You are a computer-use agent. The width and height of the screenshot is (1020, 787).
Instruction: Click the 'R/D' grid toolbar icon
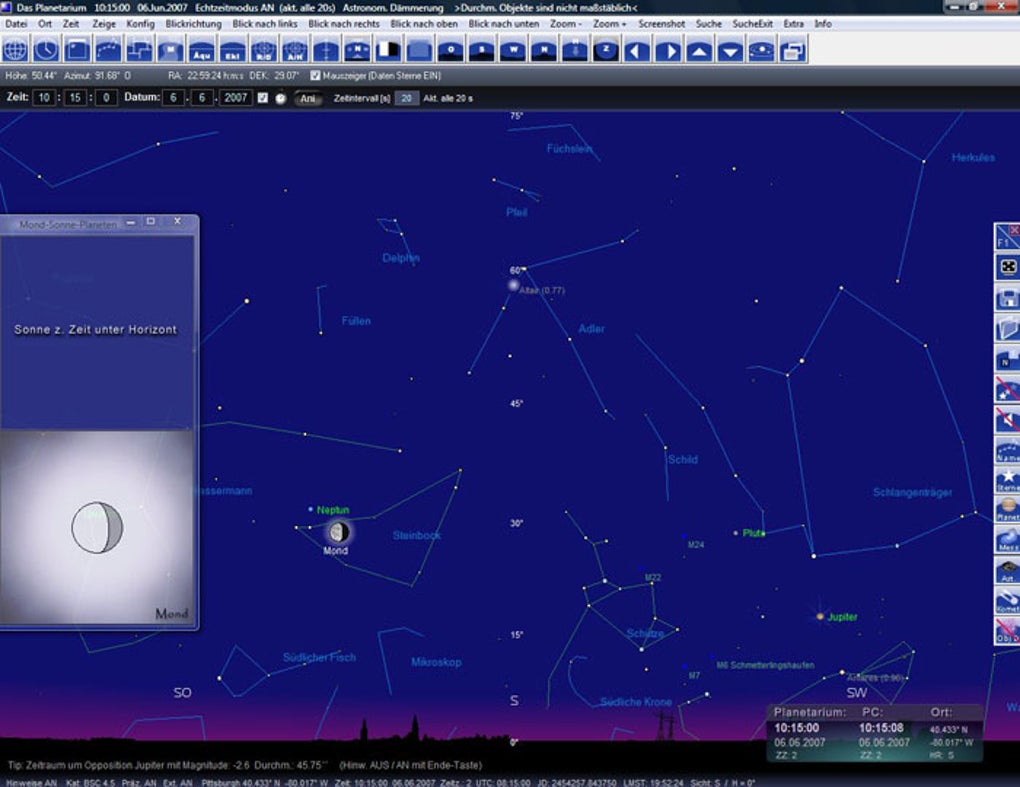click(263, 50)
